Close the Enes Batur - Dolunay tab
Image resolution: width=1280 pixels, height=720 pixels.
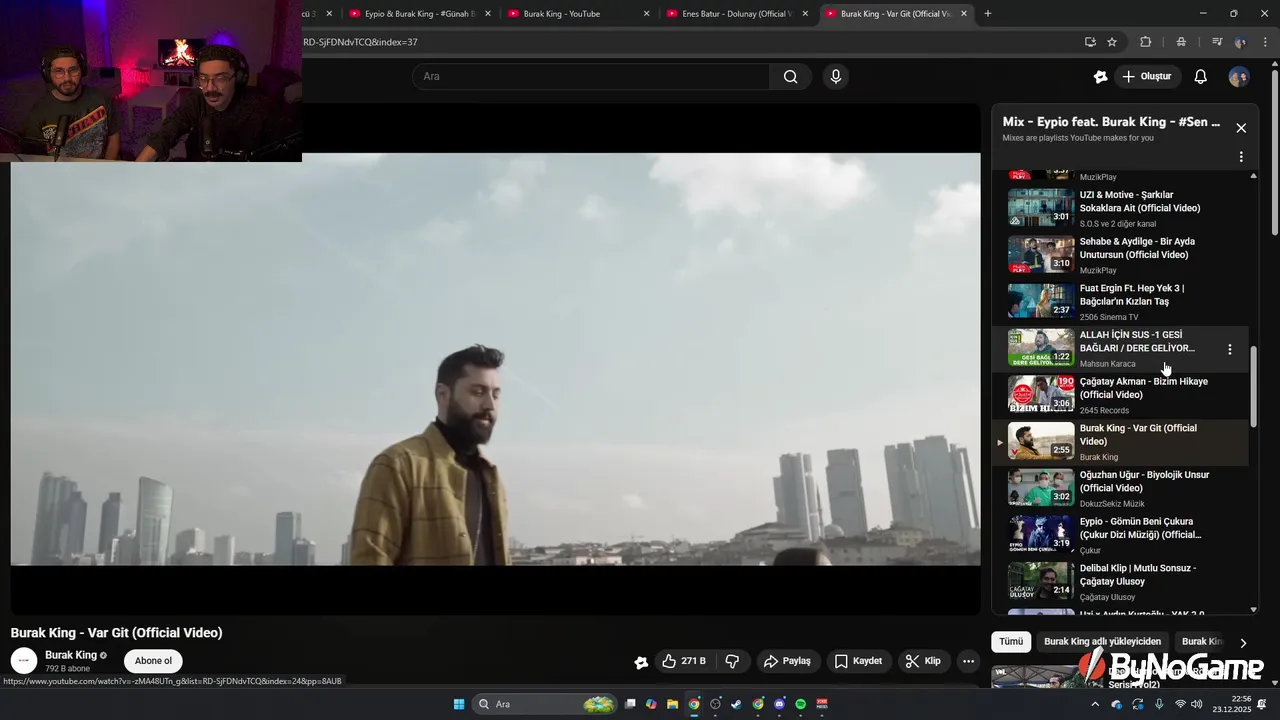pyautogui.click(x=805, y=14)
